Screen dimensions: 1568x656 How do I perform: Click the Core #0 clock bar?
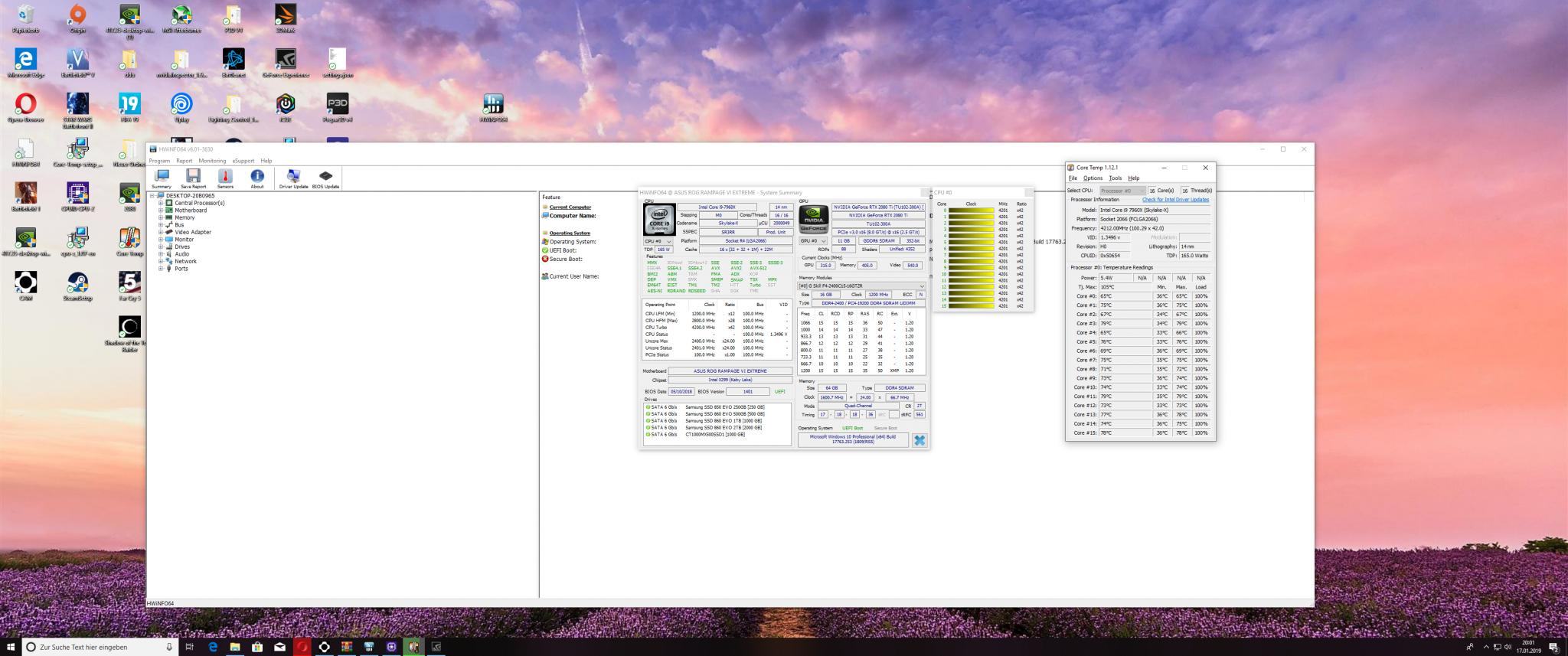[x=971, y=211]
